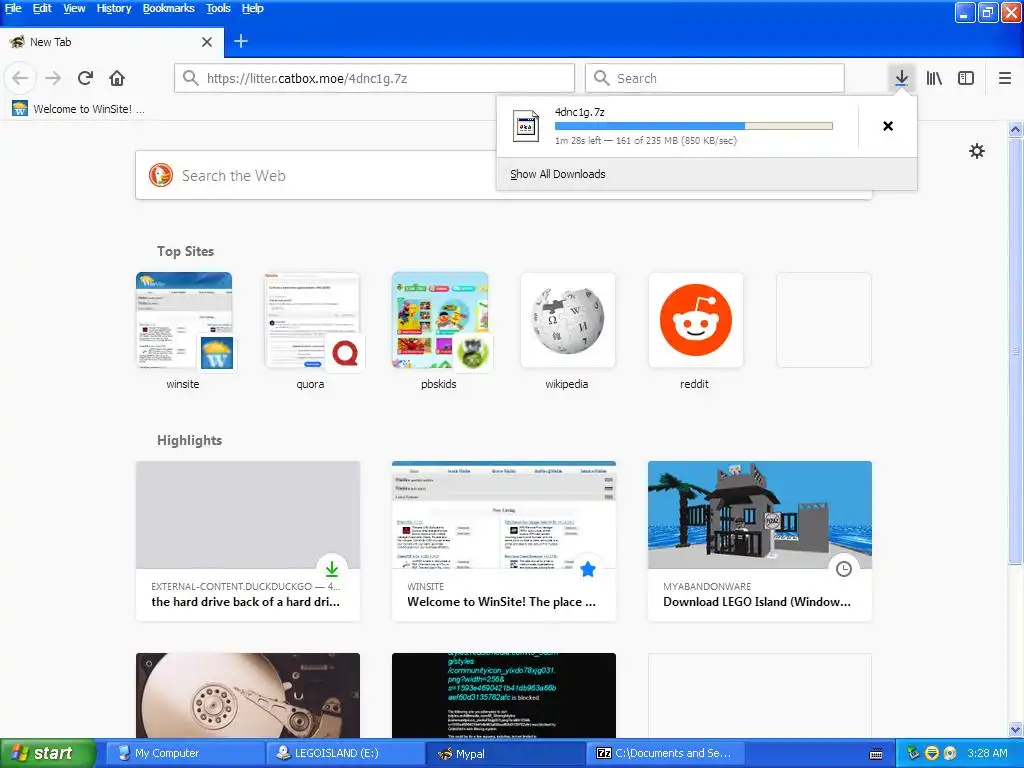Click green download badge on DuckDuckGo card
1024x768 pixels.
tap(332, 569)
